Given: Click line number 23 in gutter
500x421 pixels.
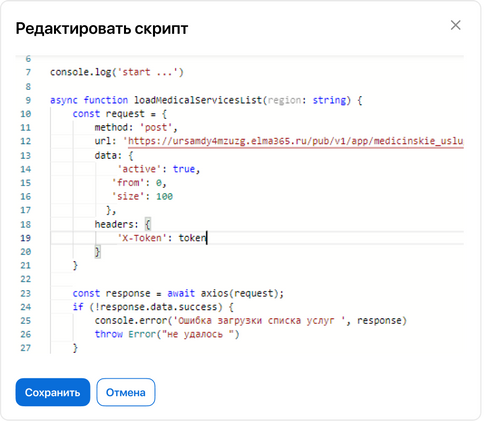Looking at the screenshot, I should pyautogui.click(x=26, y=293).
